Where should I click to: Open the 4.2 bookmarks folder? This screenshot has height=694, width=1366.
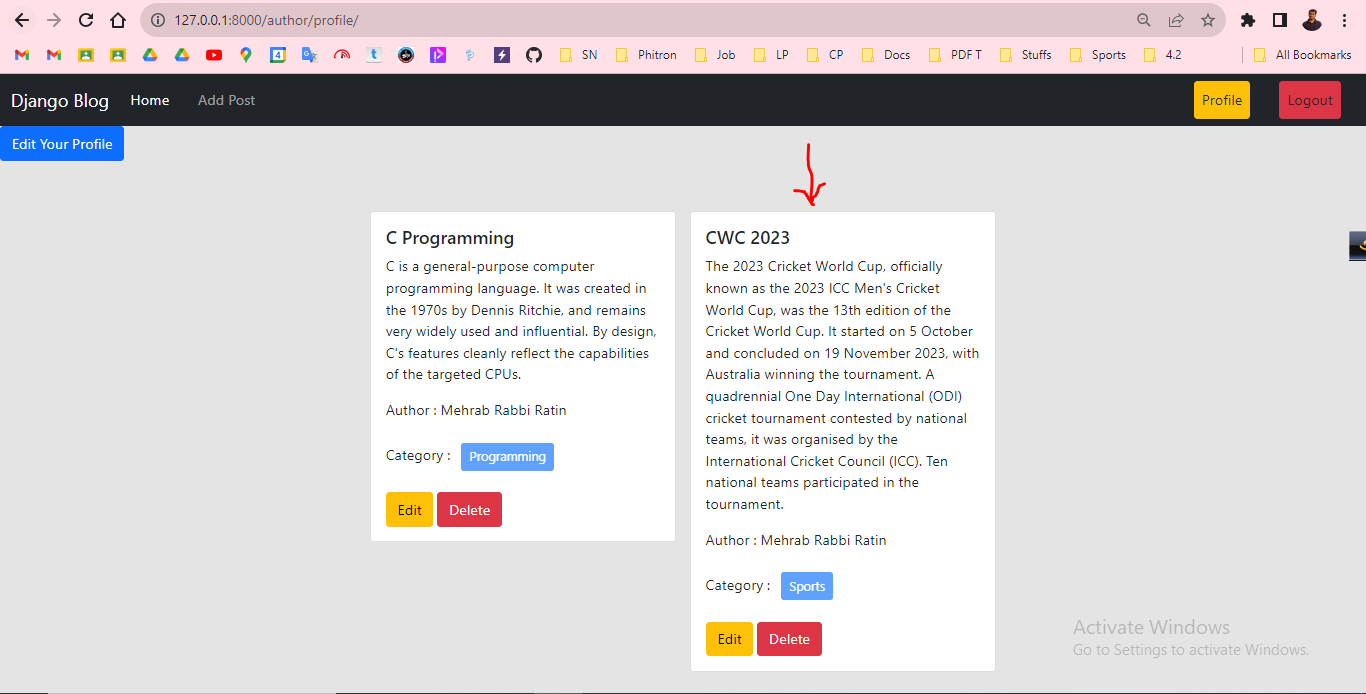click(x=1163, y=55)
